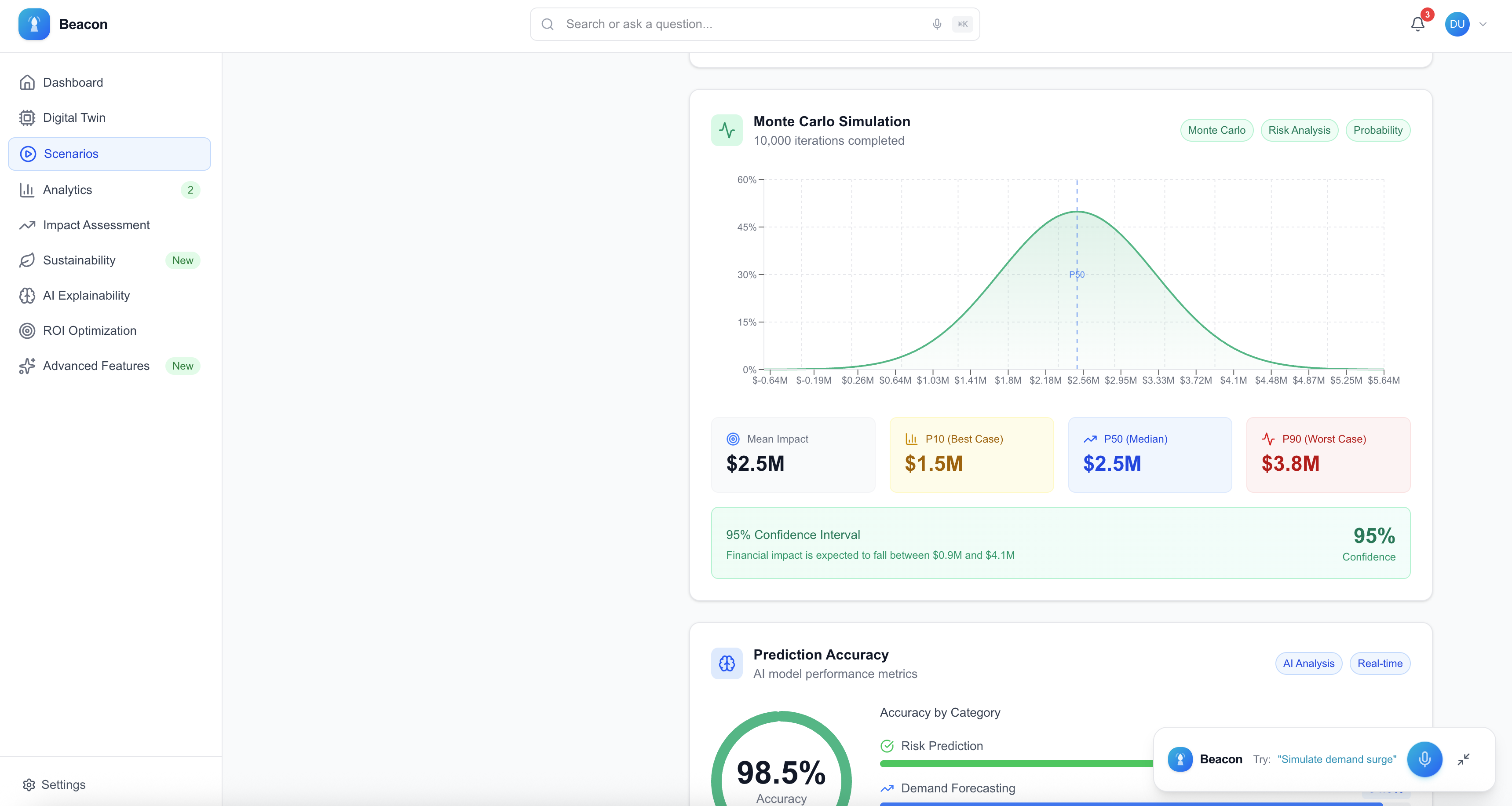Collapse the Beacon assistant widget

coord(1464,759)
